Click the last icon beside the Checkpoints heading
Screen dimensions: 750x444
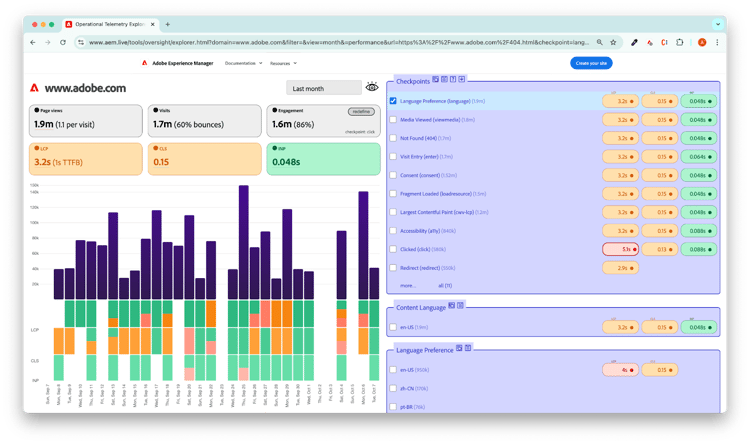click(462, 79)
